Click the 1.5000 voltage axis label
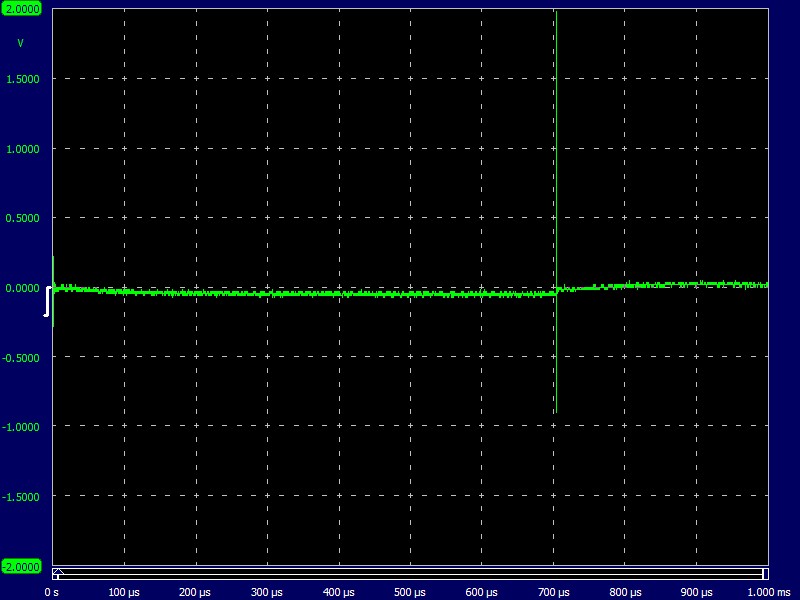 22,79
